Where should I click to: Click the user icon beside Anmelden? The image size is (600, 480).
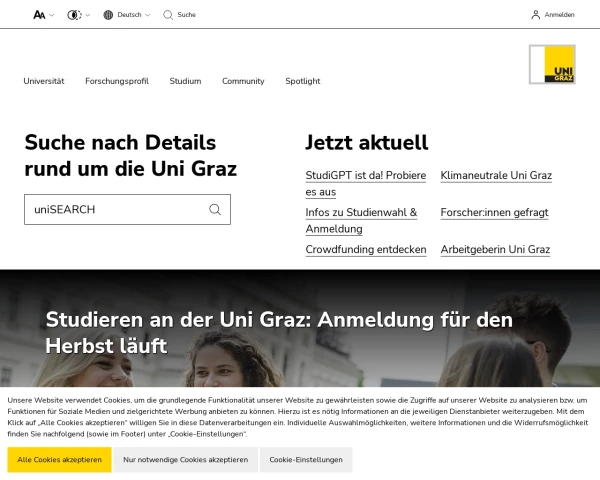[x=536, y=15]
